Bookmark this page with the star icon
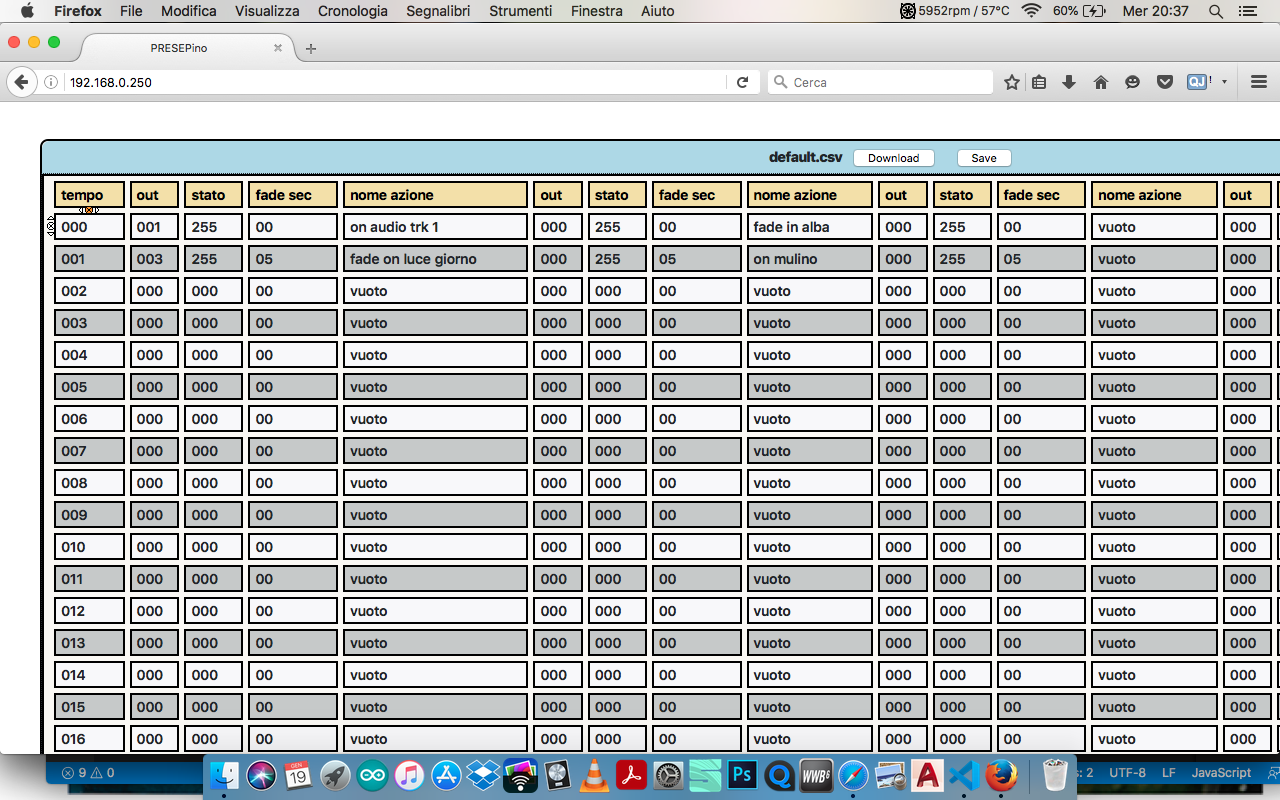 [x=1011, y=82]
